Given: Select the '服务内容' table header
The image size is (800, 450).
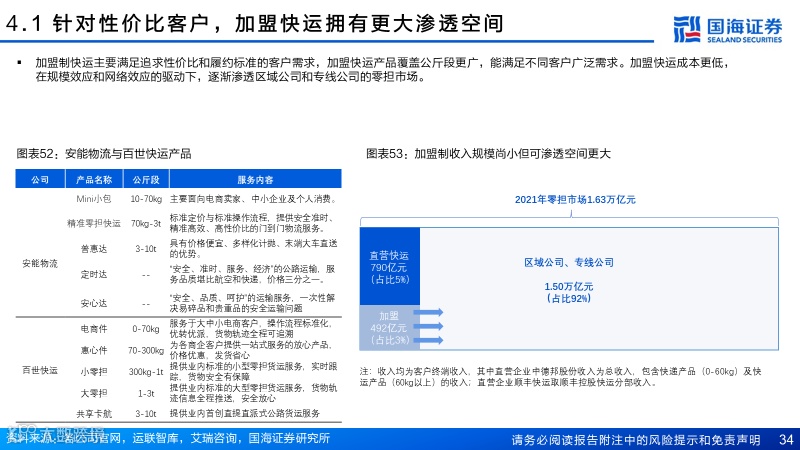Looking at the screenshot, I should [x=255, y=180].
